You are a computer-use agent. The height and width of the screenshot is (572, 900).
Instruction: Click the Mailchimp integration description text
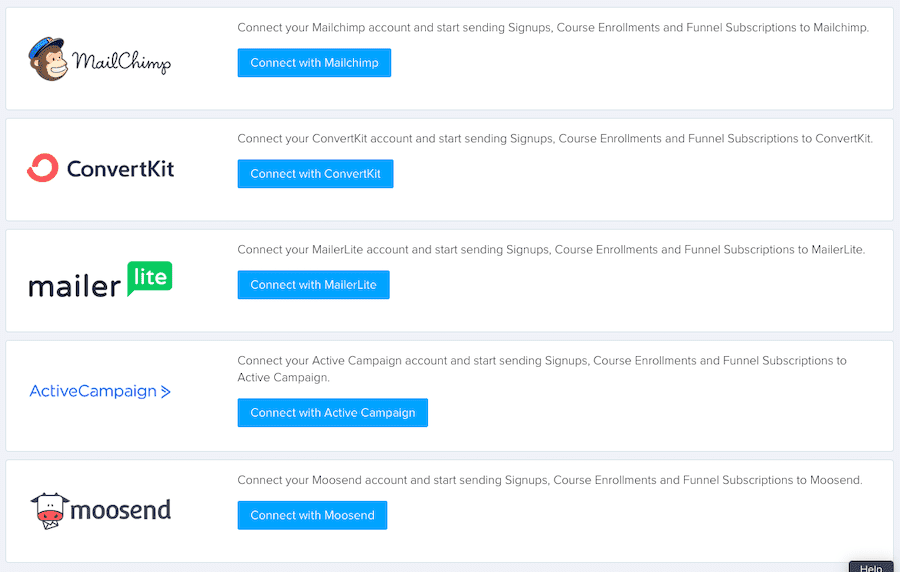coord(553,28)
